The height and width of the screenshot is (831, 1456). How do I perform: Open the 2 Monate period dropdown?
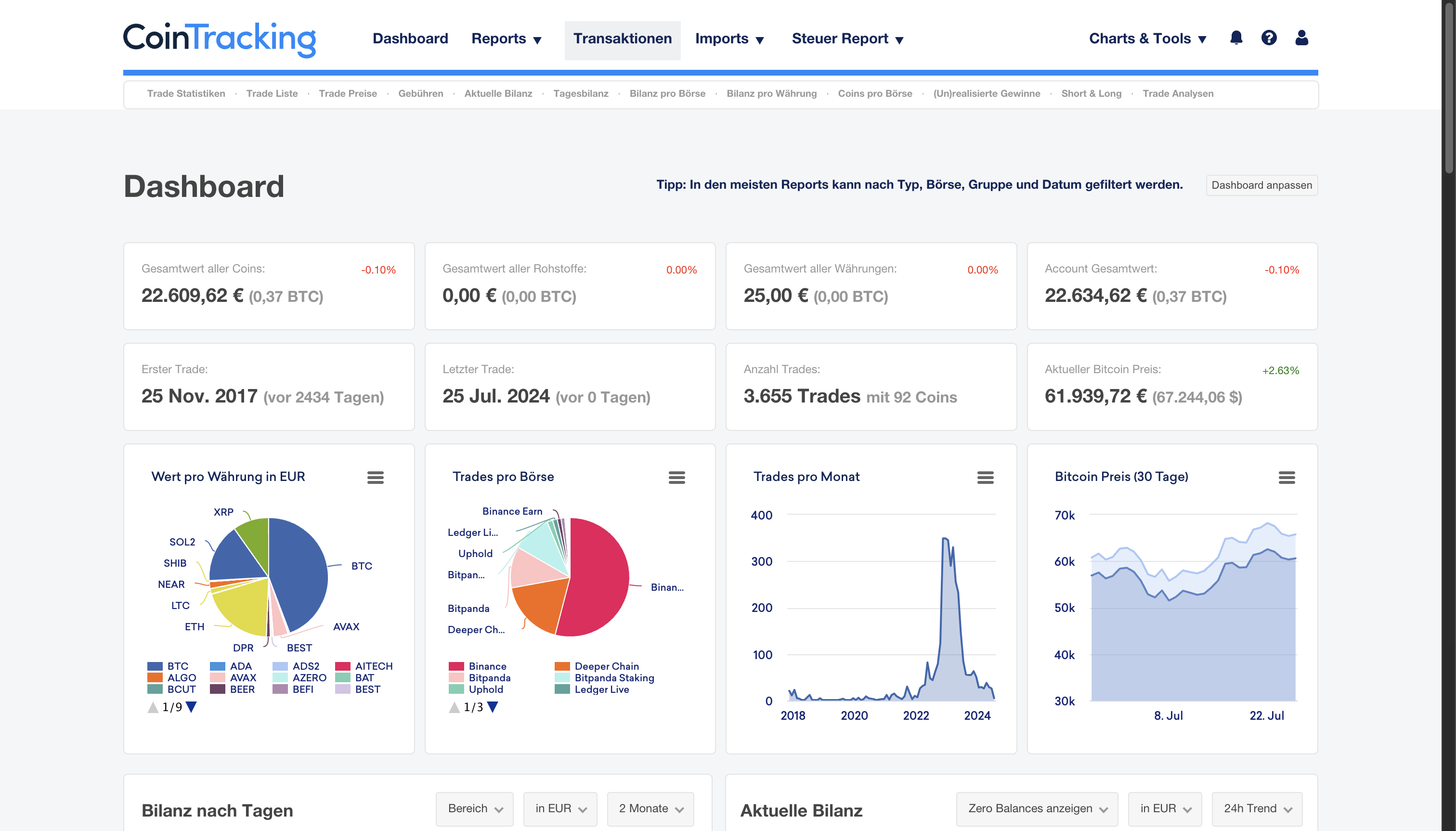[650, 809]
